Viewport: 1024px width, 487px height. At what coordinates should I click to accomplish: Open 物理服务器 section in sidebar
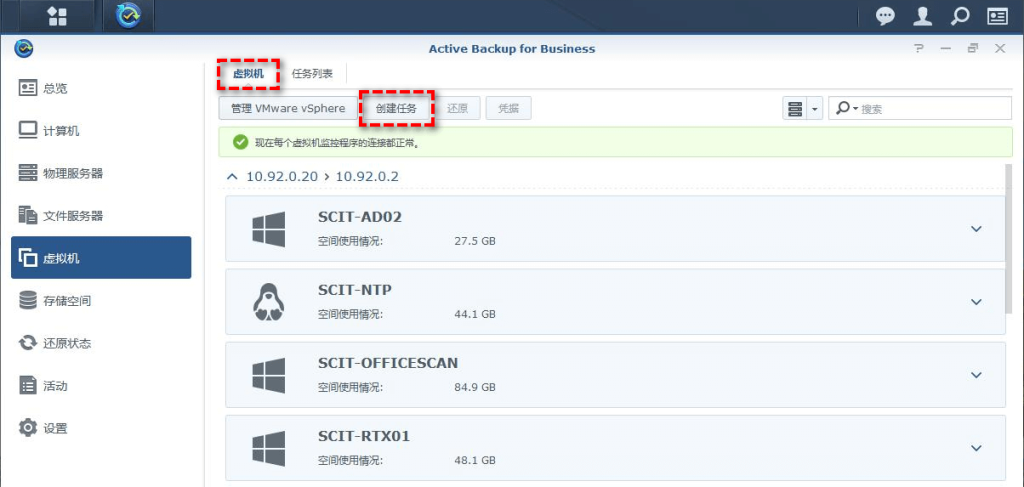tap(101, 174)
